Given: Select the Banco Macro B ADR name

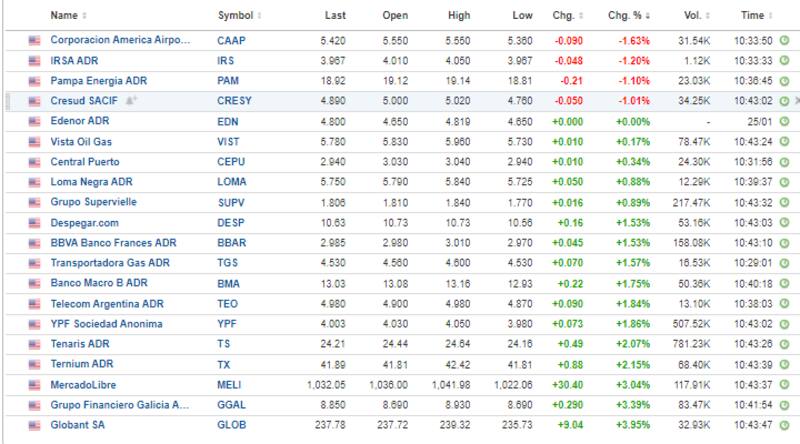Looking at the screenshot, I should point(100,283).
